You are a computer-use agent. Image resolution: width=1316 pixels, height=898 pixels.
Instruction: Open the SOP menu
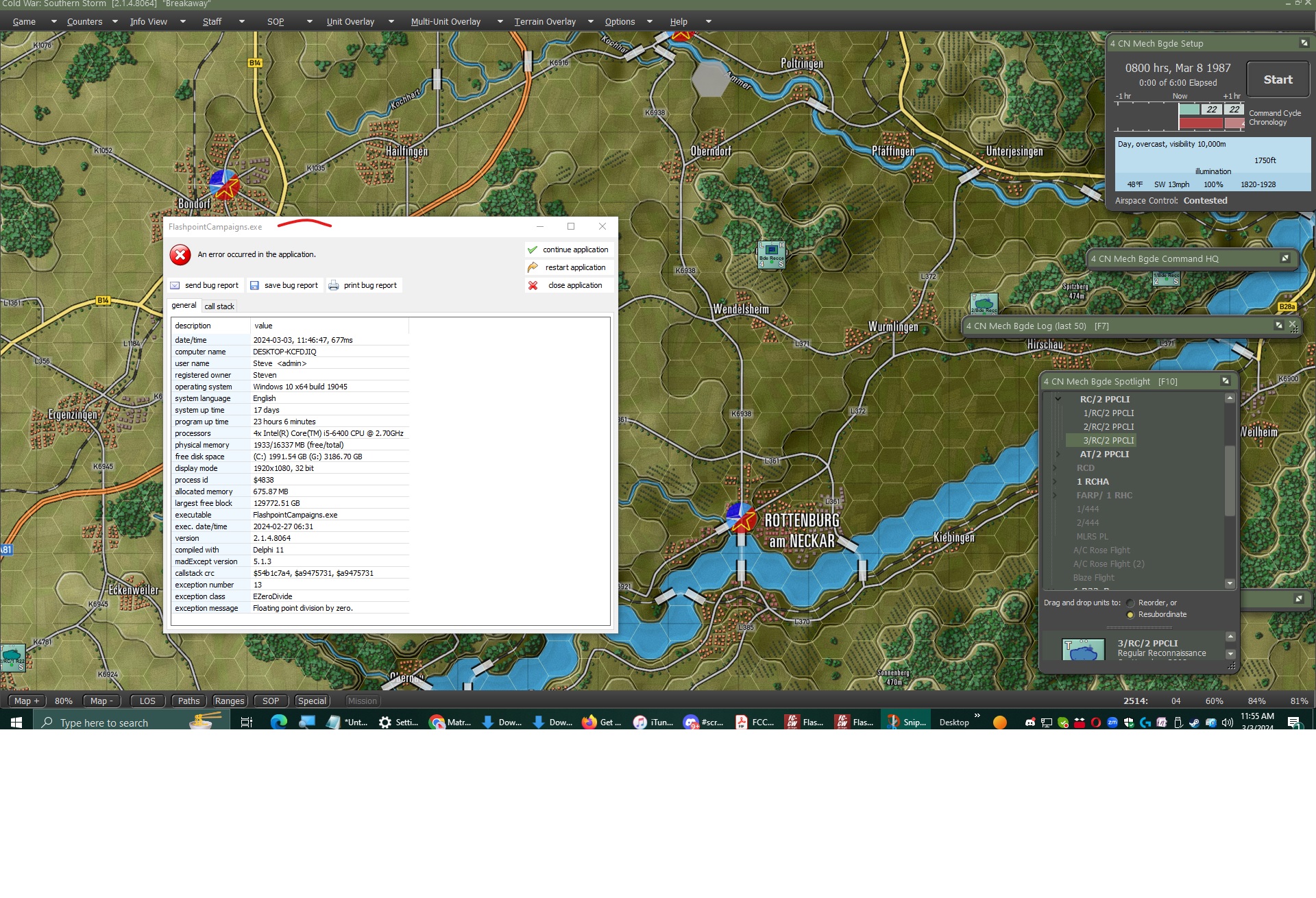276,22
